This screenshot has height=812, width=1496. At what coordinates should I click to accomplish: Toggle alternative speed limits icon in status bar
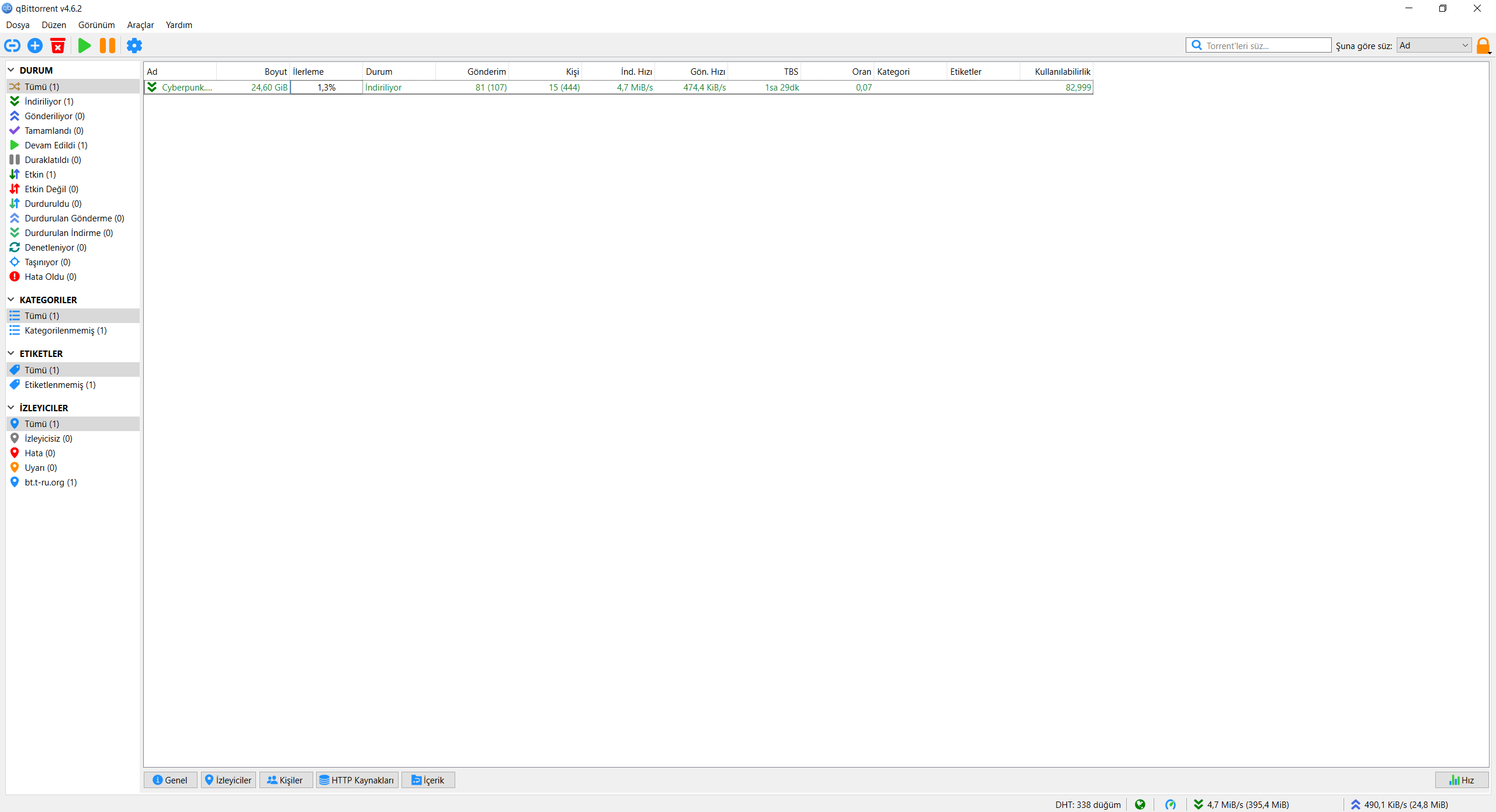coord(1170,804)
